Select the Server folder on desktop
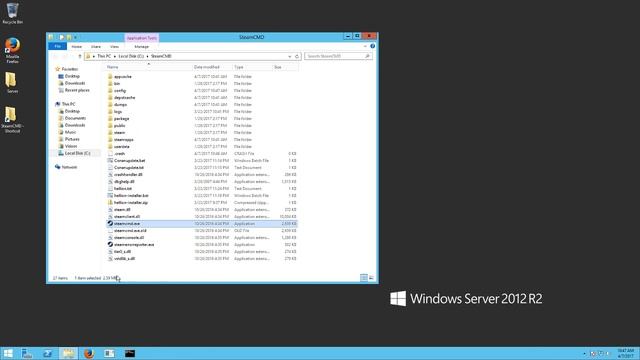 pos(12,83)
